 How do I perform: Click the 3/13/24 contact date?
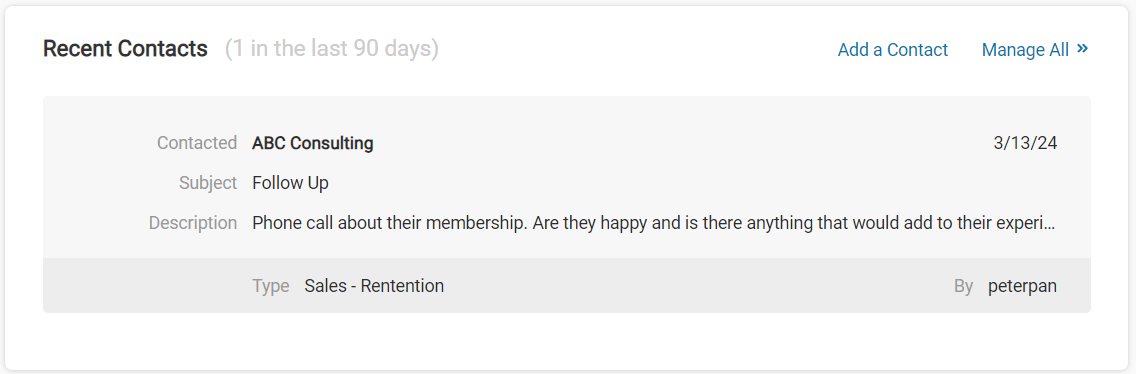point(1025,144)
